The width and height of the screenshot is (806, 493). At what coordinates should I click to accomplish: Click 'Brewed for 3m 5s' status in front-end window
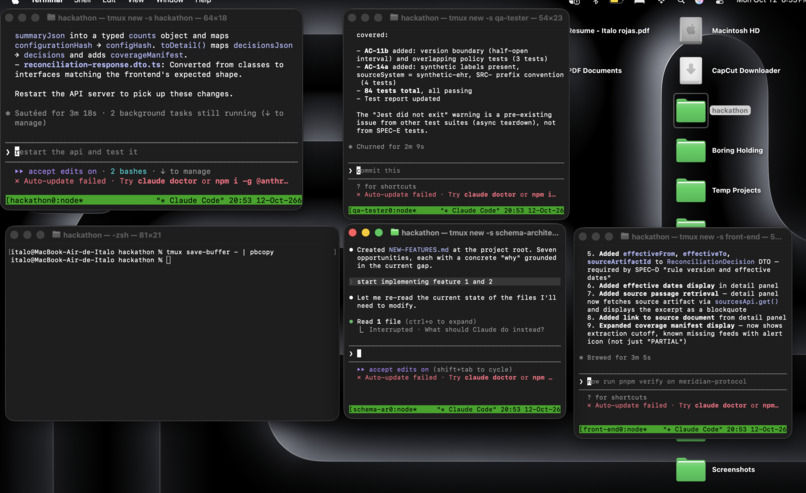[x=618, y=358]
